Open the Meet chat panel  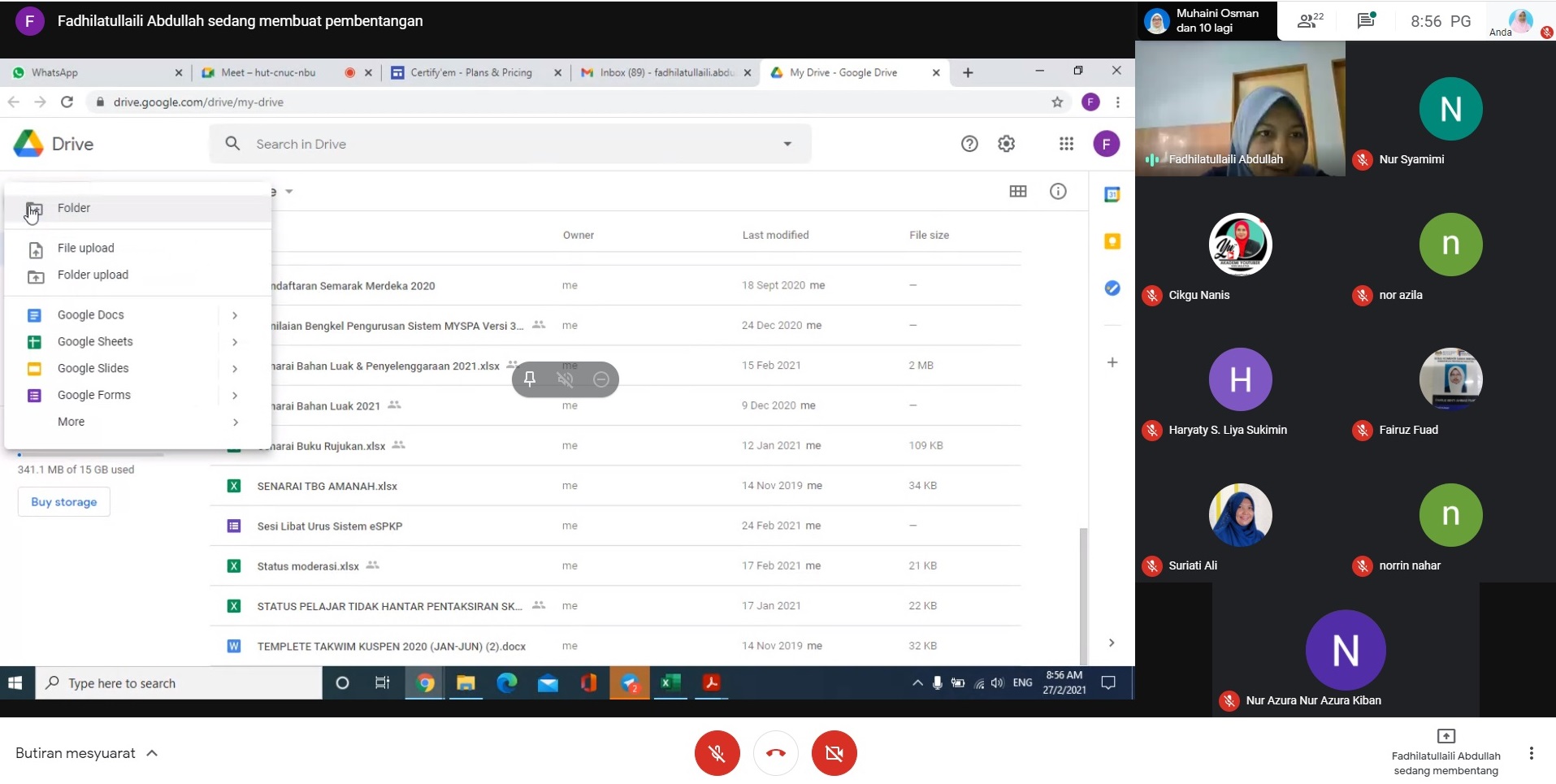pyautogui.click(x=1365, y=21)
